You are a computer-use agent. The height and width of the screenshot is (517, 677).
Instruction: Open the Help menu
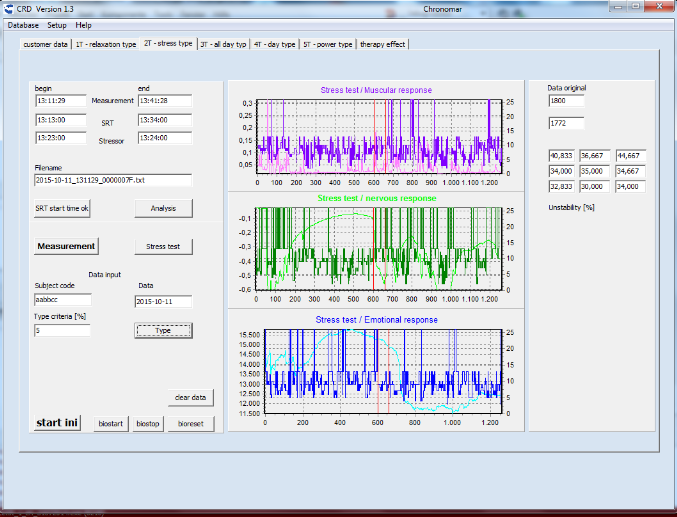click(83, 24)
